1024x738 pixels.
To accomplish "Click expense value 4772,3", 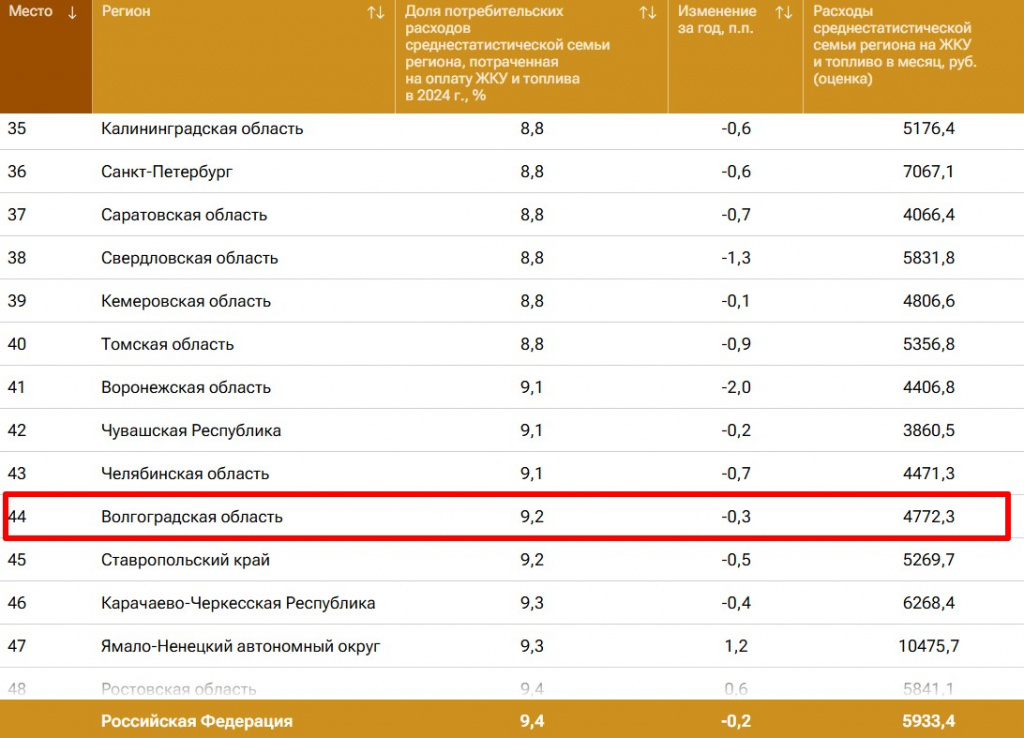I will coord(929,517).
